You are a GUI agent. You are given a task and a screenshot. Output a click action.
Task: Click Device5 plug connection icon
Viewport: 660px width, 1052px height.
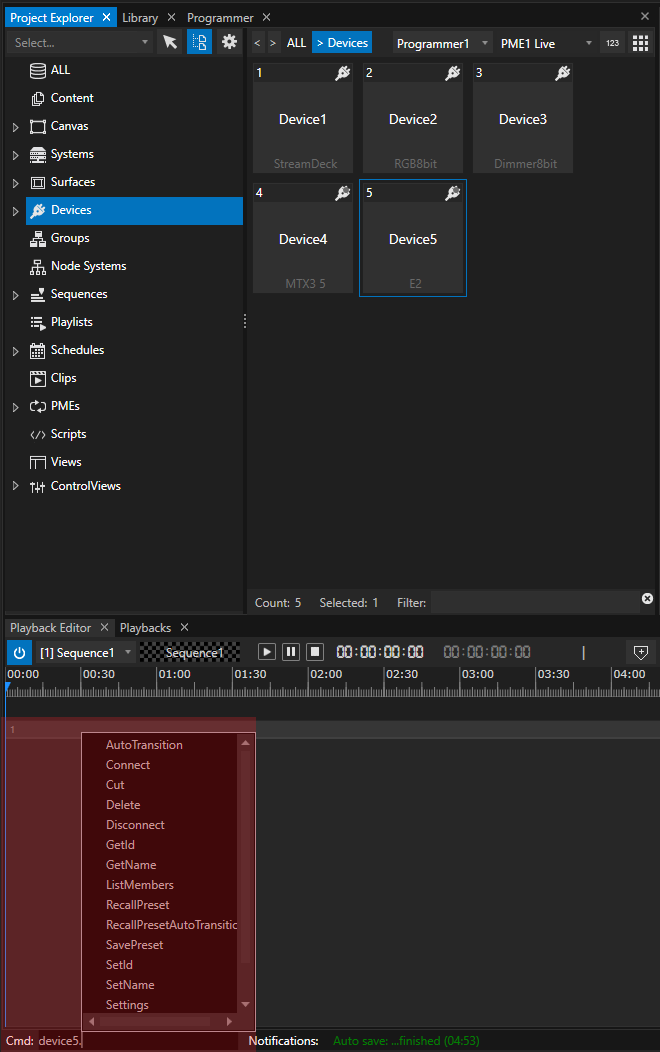click(453, 193)
